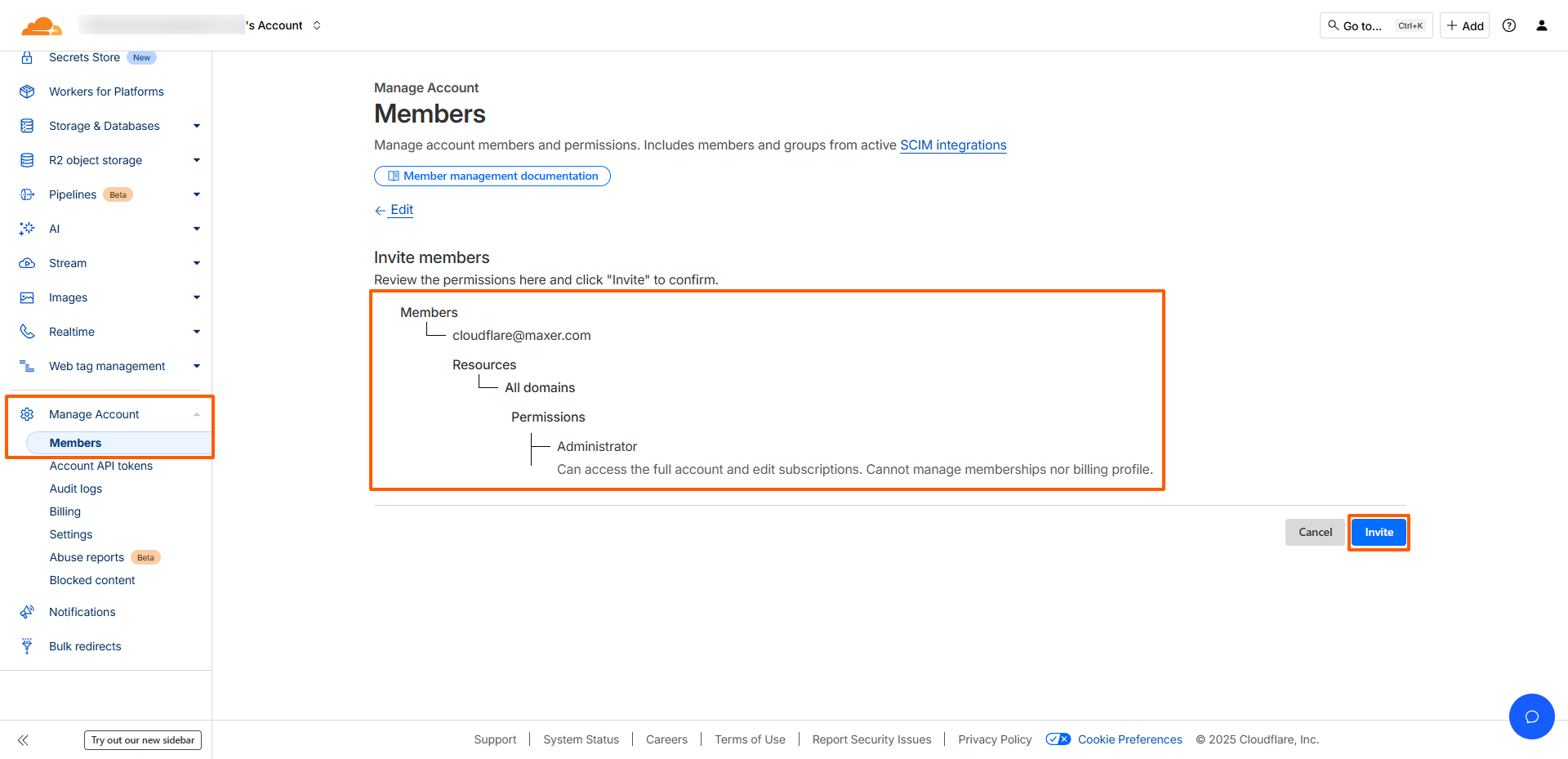Click the Workers for Platforms icon

27,92
